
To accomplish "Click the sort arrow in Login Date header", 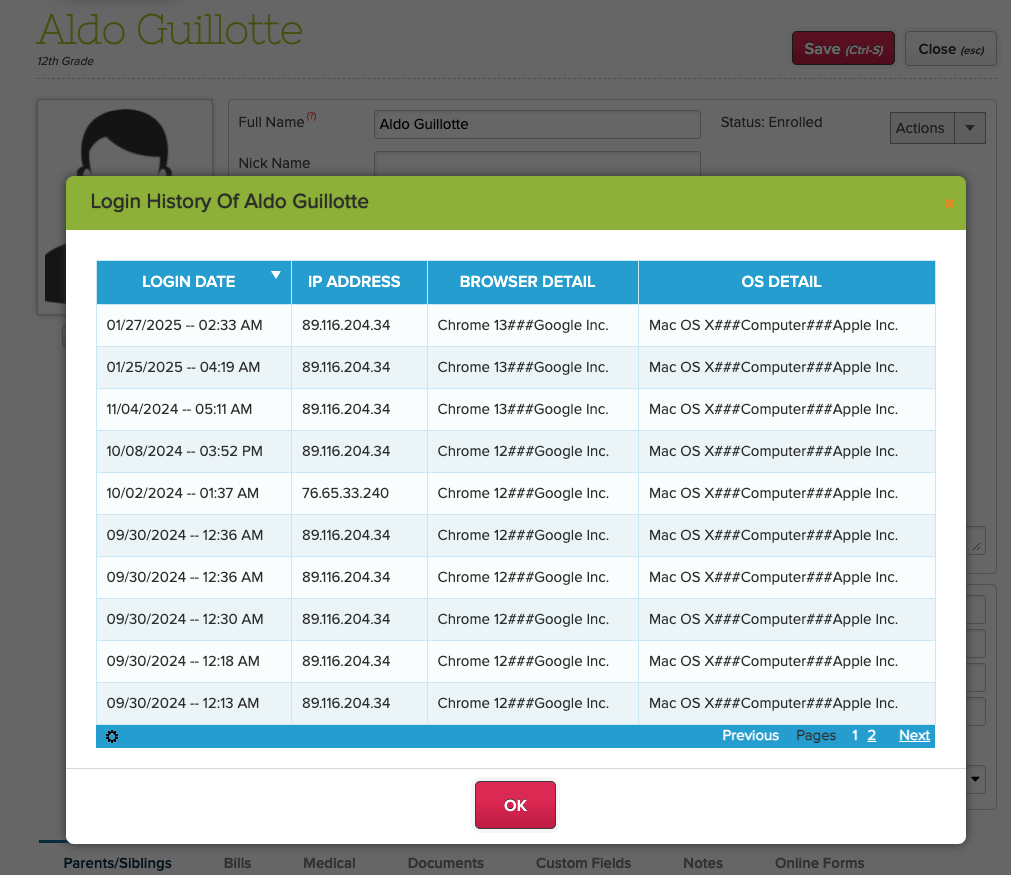I will (276, 275).
